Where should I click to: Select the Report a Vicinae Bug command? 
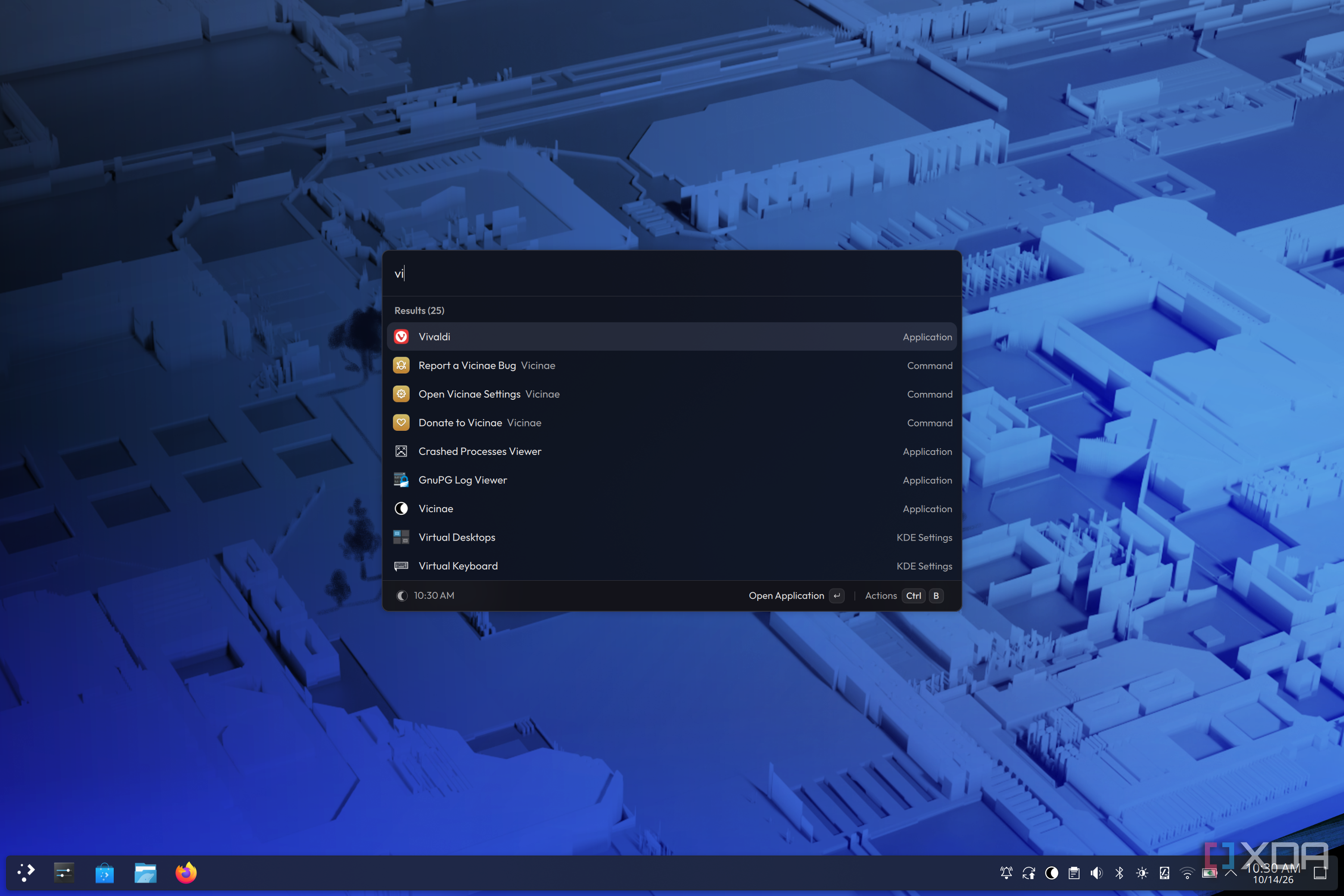[x=672, y=365]
